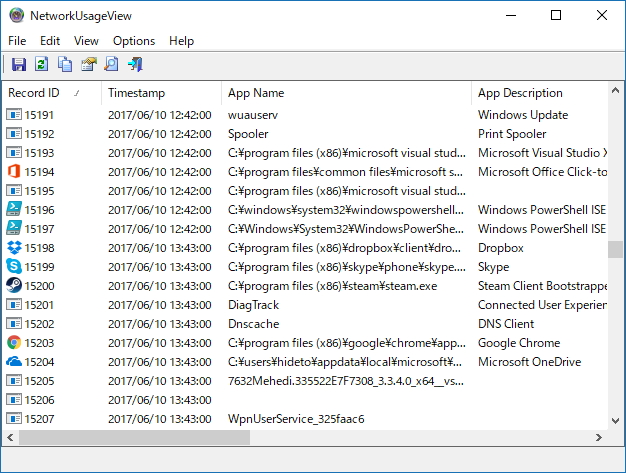Sort by the App Description column header
Viewport: 626px width, 473px height.
tap(540, 93)
